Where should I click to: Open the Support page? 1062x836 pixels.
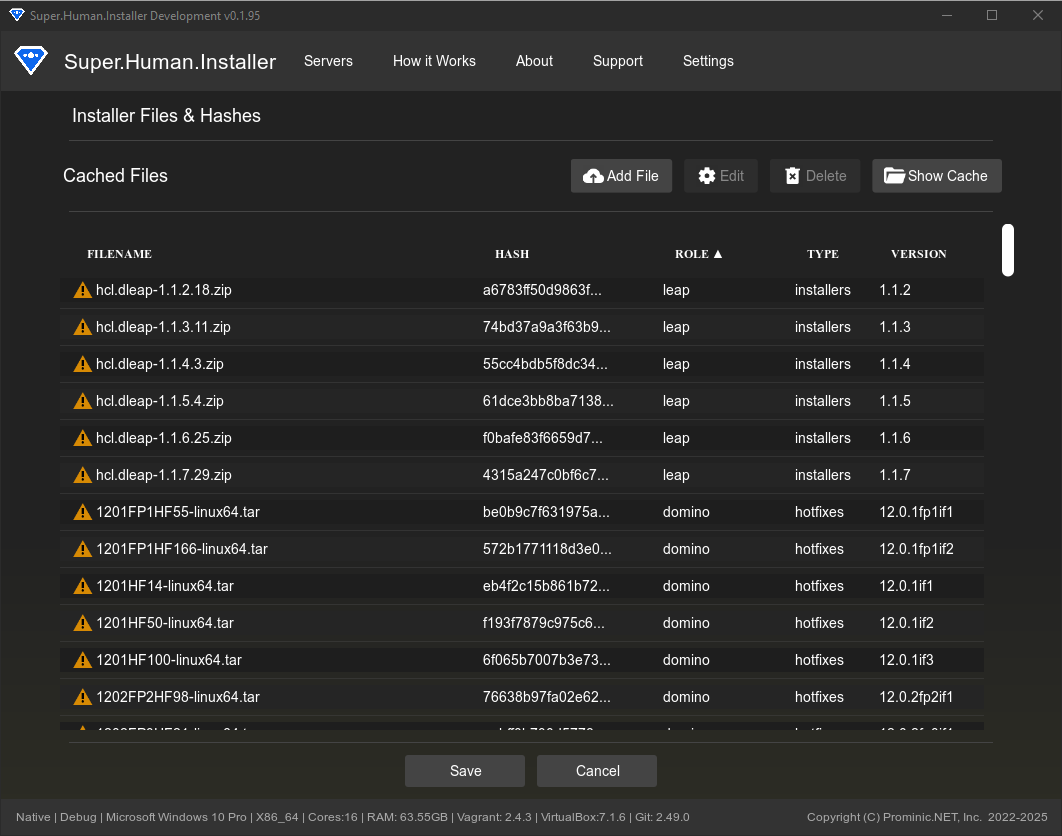coord(617,61)
